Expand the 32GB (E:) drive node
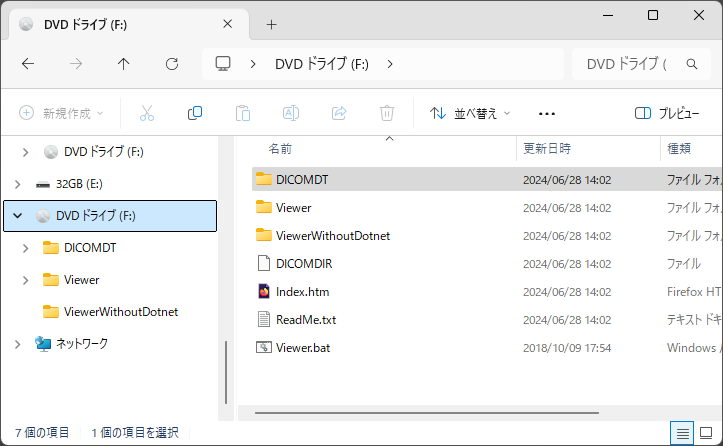 pos(18,184)
